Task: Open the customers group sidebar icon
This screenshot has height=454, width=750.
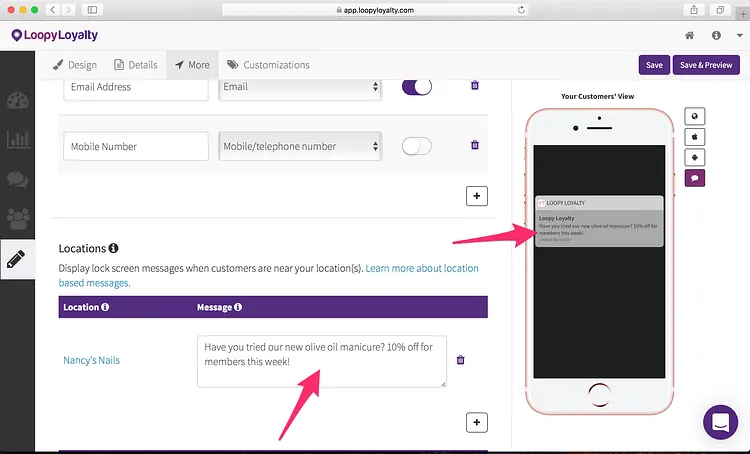Action: click(x=18, y=219)
